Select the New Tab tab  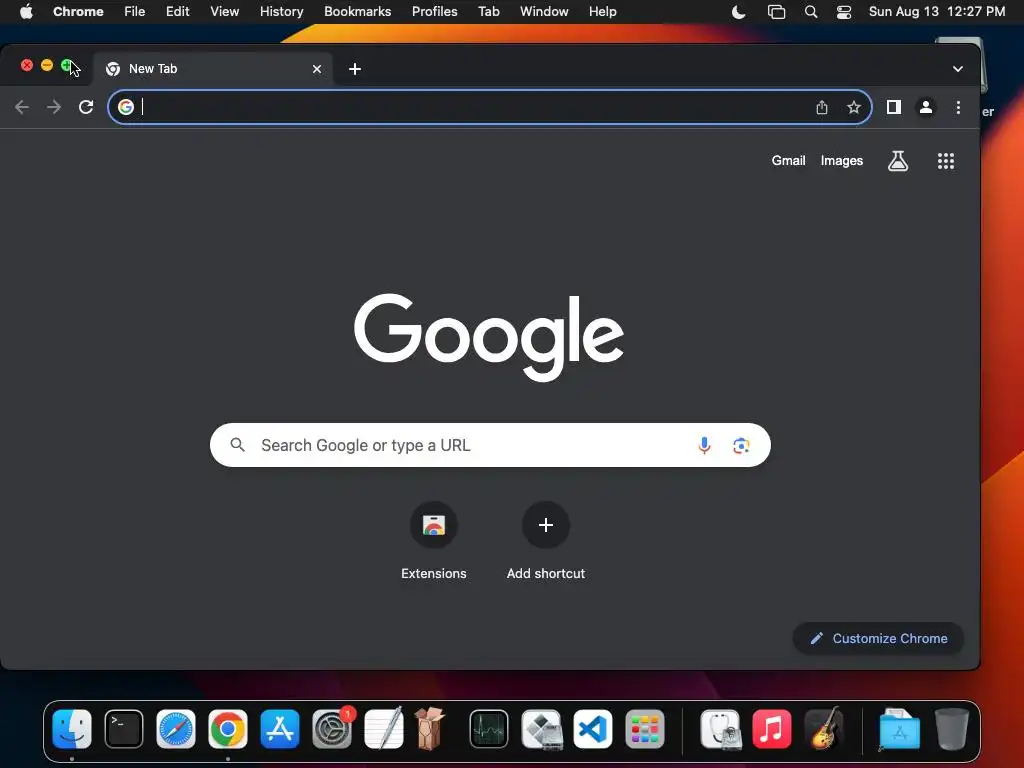[x=214, y=69]
